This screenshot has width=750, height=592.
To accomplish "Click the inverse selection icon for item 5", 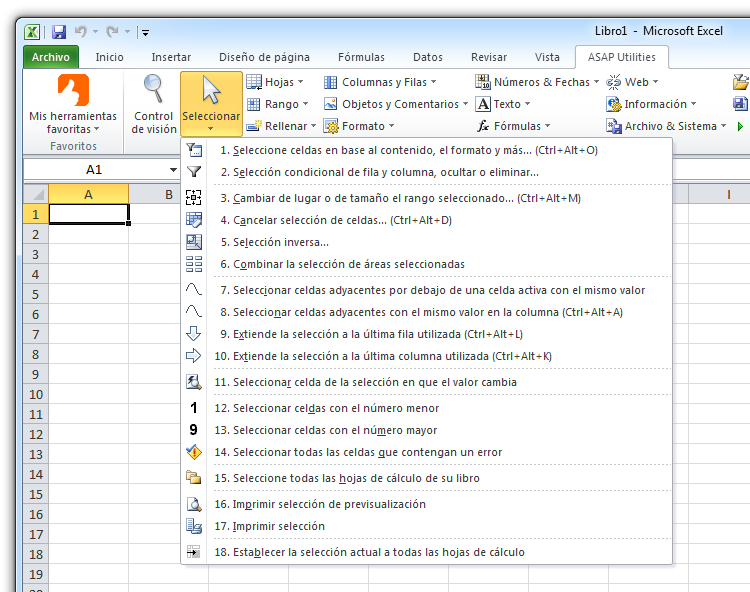I will pos(194,242).
